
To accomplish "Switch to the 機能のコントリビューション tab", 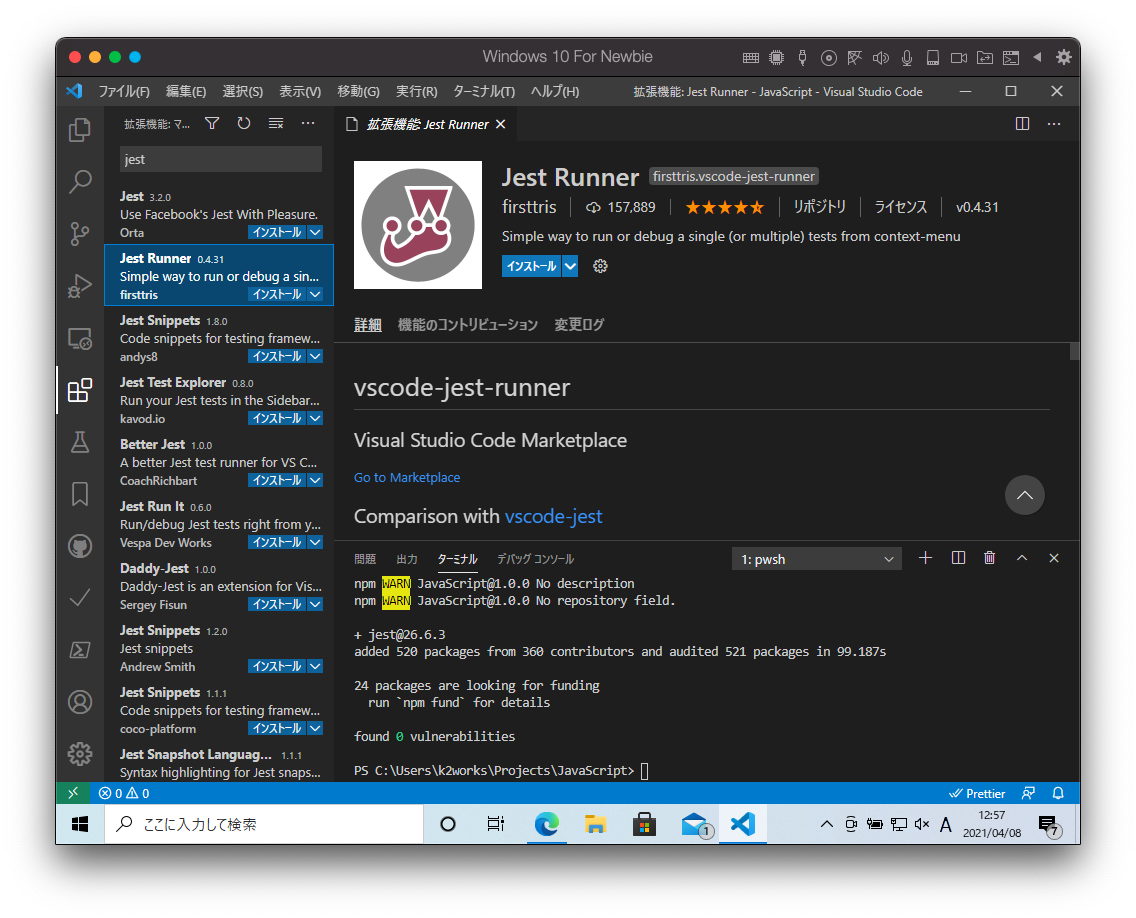I will [467, 325].
